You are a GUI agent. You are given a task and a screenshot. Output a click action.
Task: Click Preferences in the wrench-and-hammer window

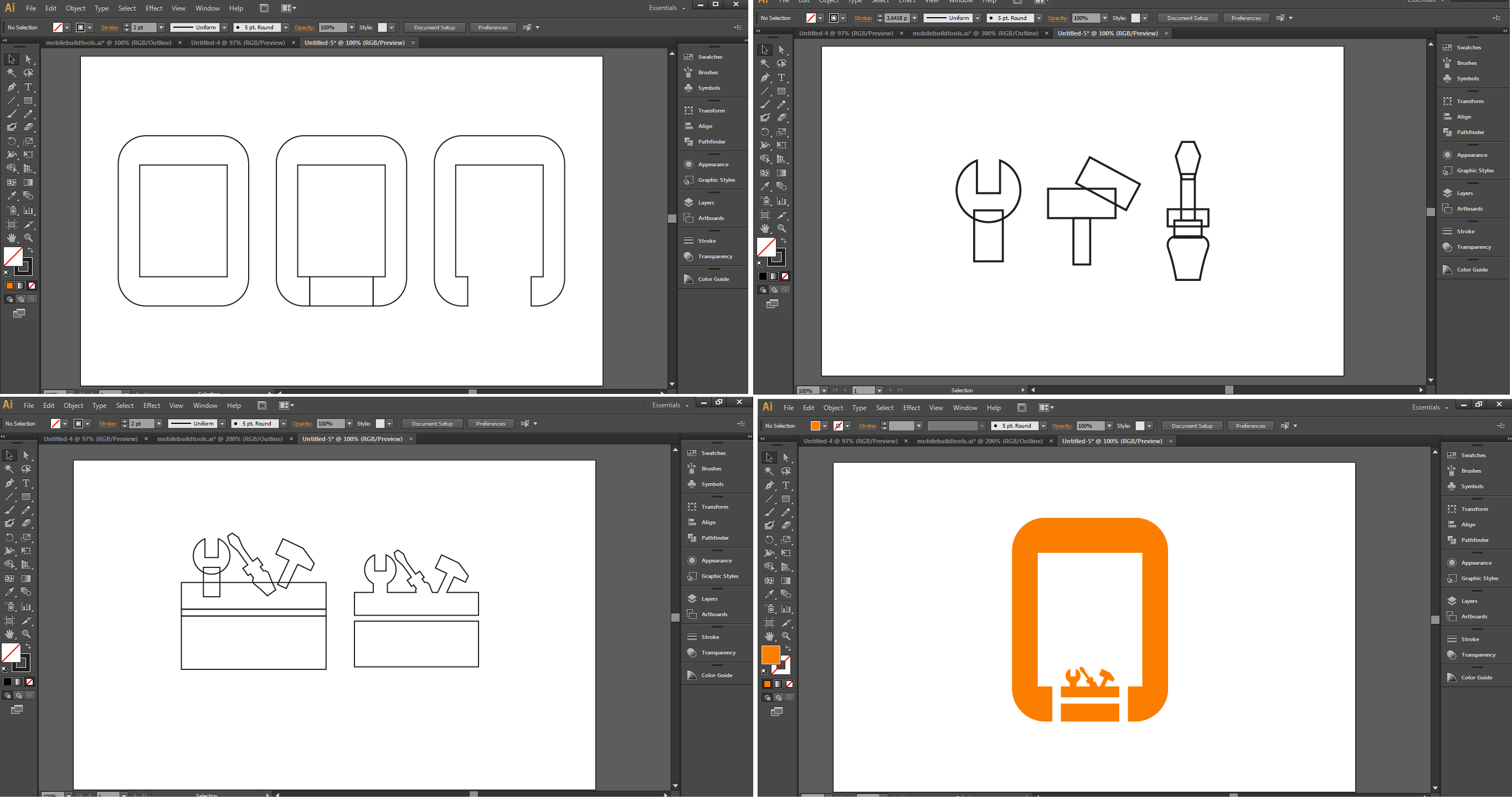tap(1246, 18)
